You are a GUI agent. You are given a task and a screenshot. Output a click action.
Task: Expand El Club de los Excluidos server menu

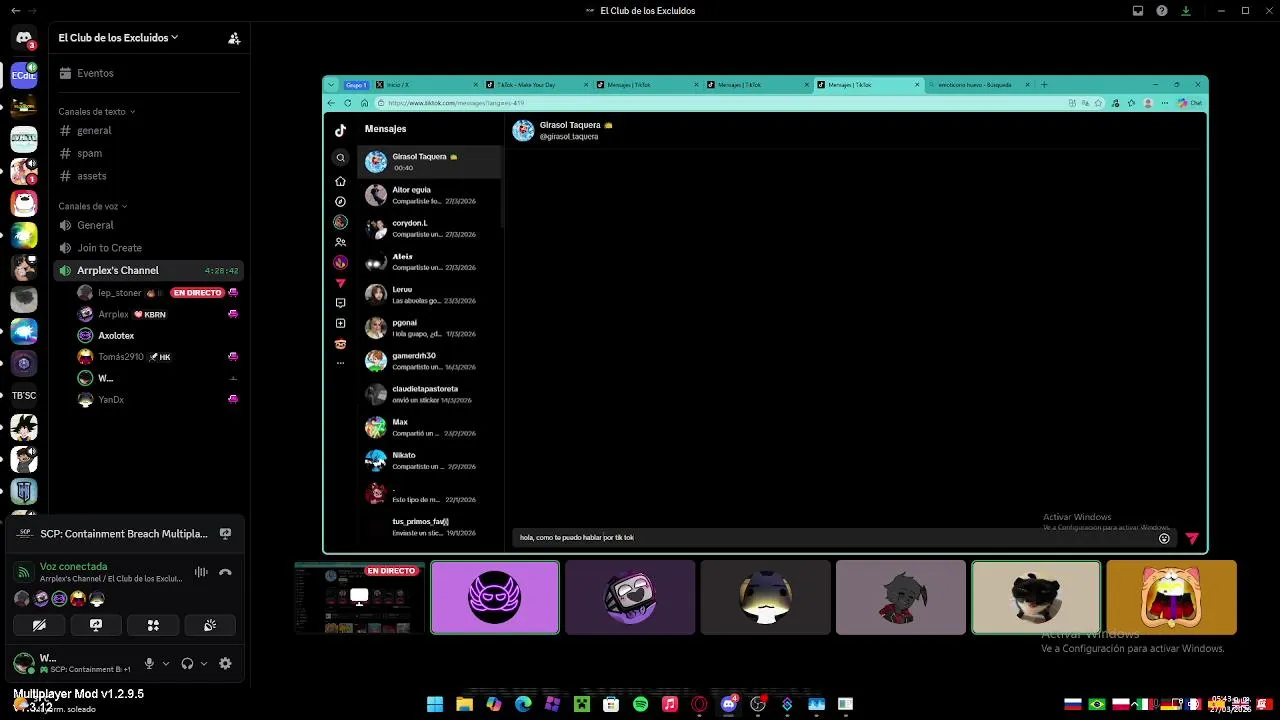tap(118, 38)
